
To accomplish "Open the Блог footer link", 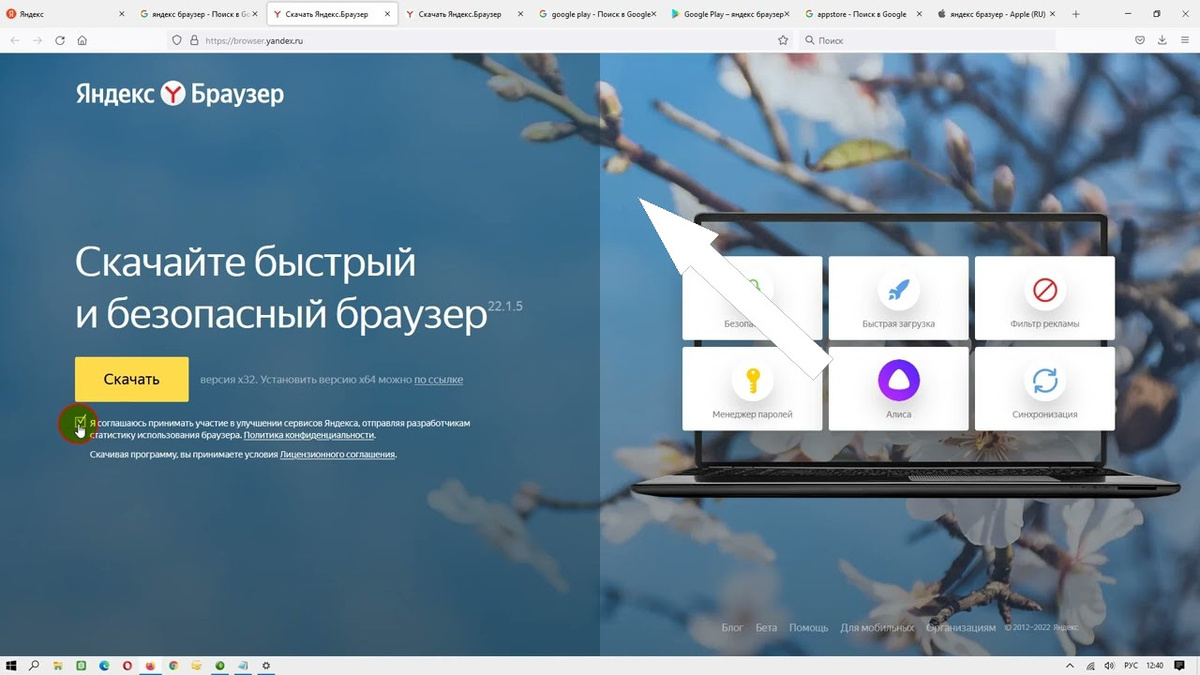I will point(732,628).
